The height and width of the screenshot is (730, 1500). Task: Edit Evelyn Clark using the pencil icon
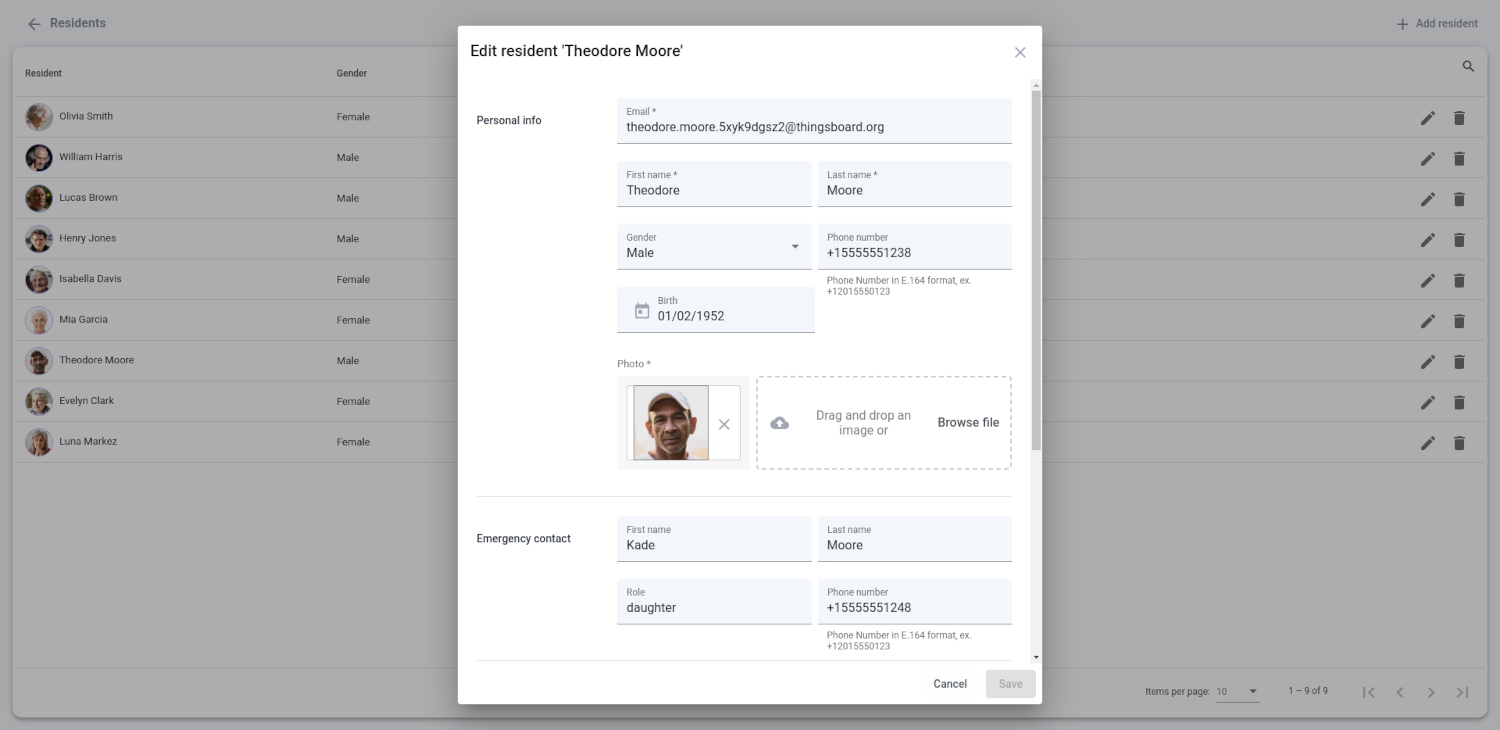click(1428, 402)
